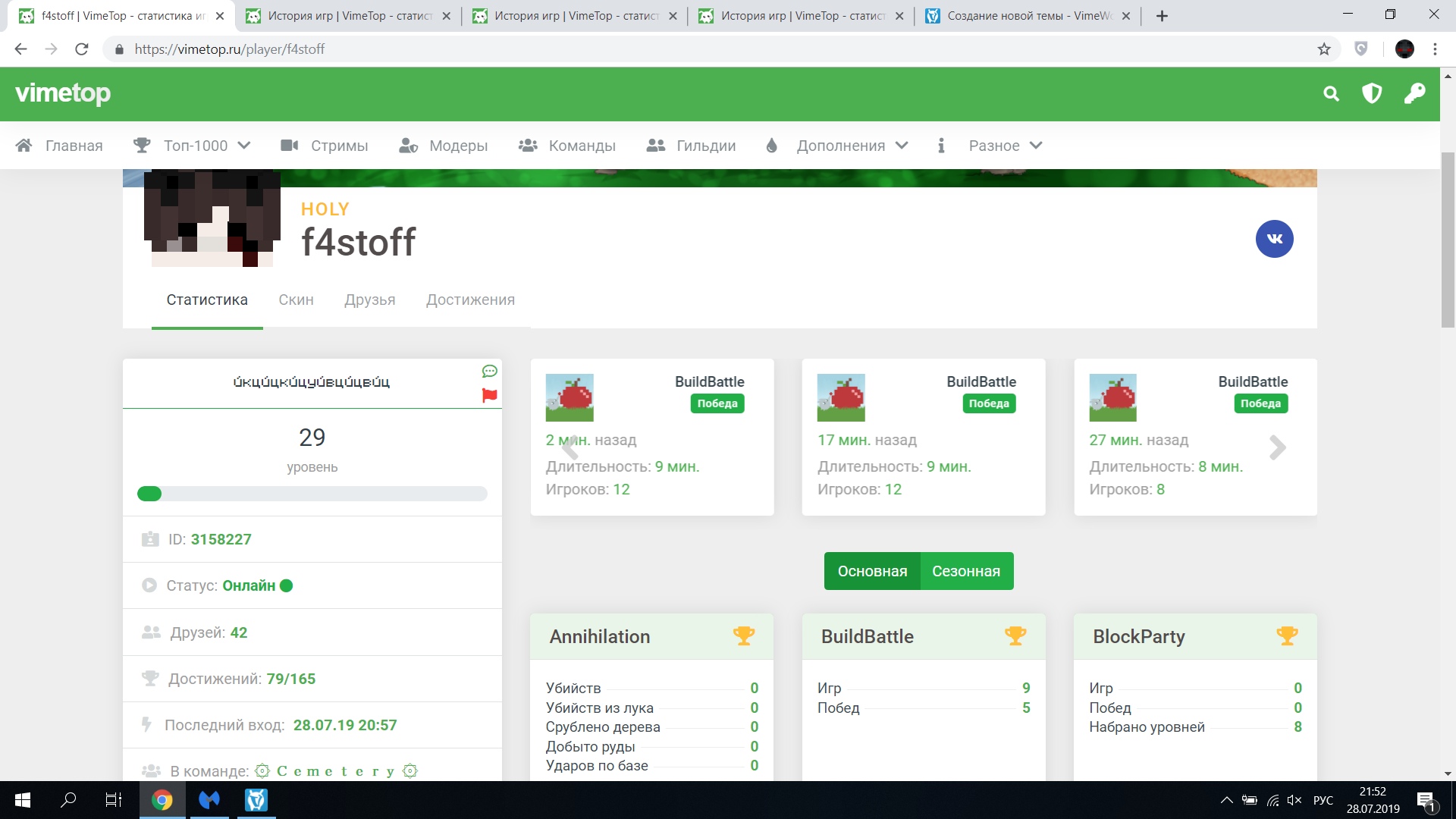Click Chrome icon on taskbar
Screen dimensions: 1456x819
click(162, 800)
